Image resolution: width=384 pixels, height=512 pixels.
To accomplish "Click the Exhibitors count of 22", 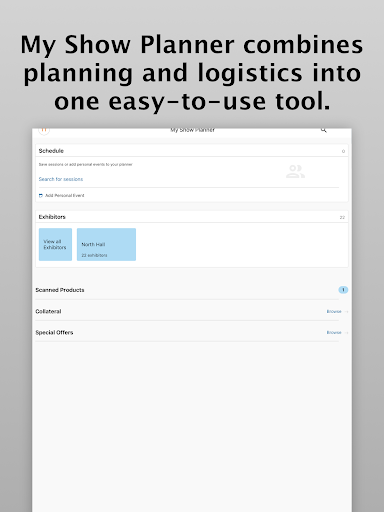I will (x=342, y=217).
